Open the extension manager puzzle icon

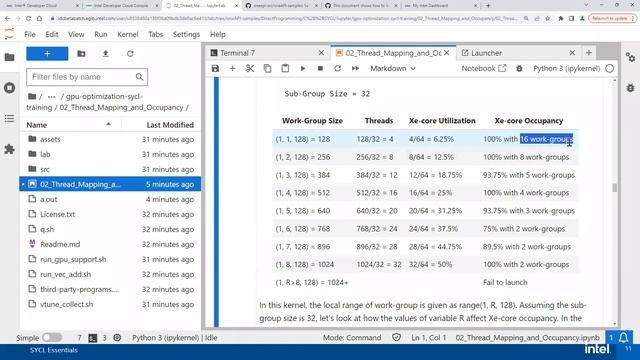[9, 149]
